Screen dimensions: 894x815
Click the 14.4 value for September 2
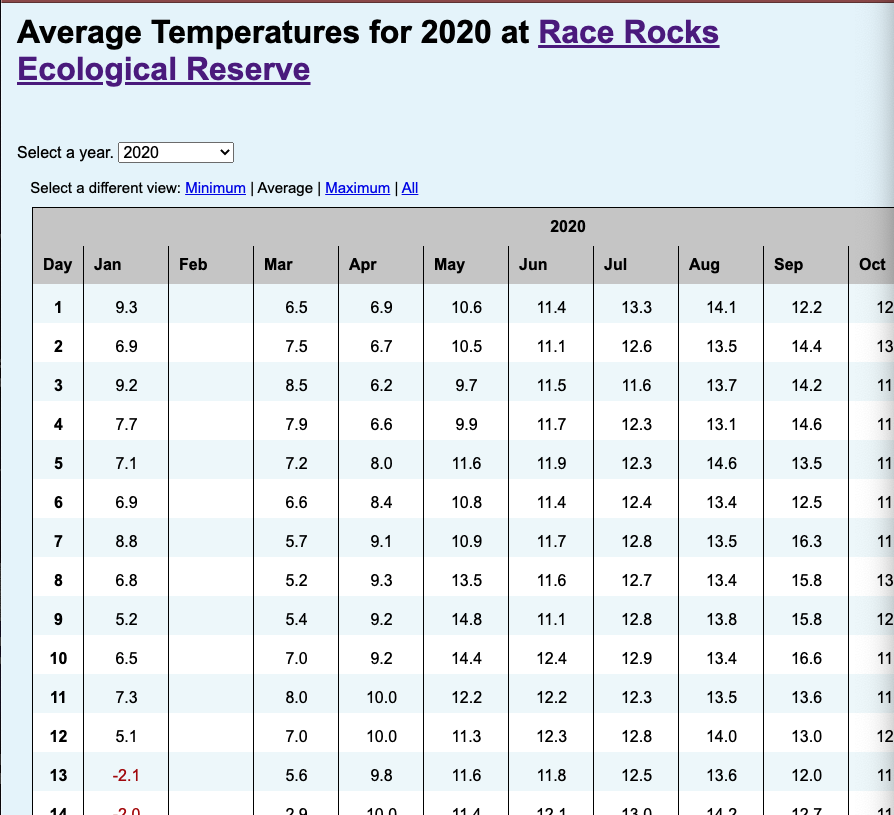click(x=806, y=346)
